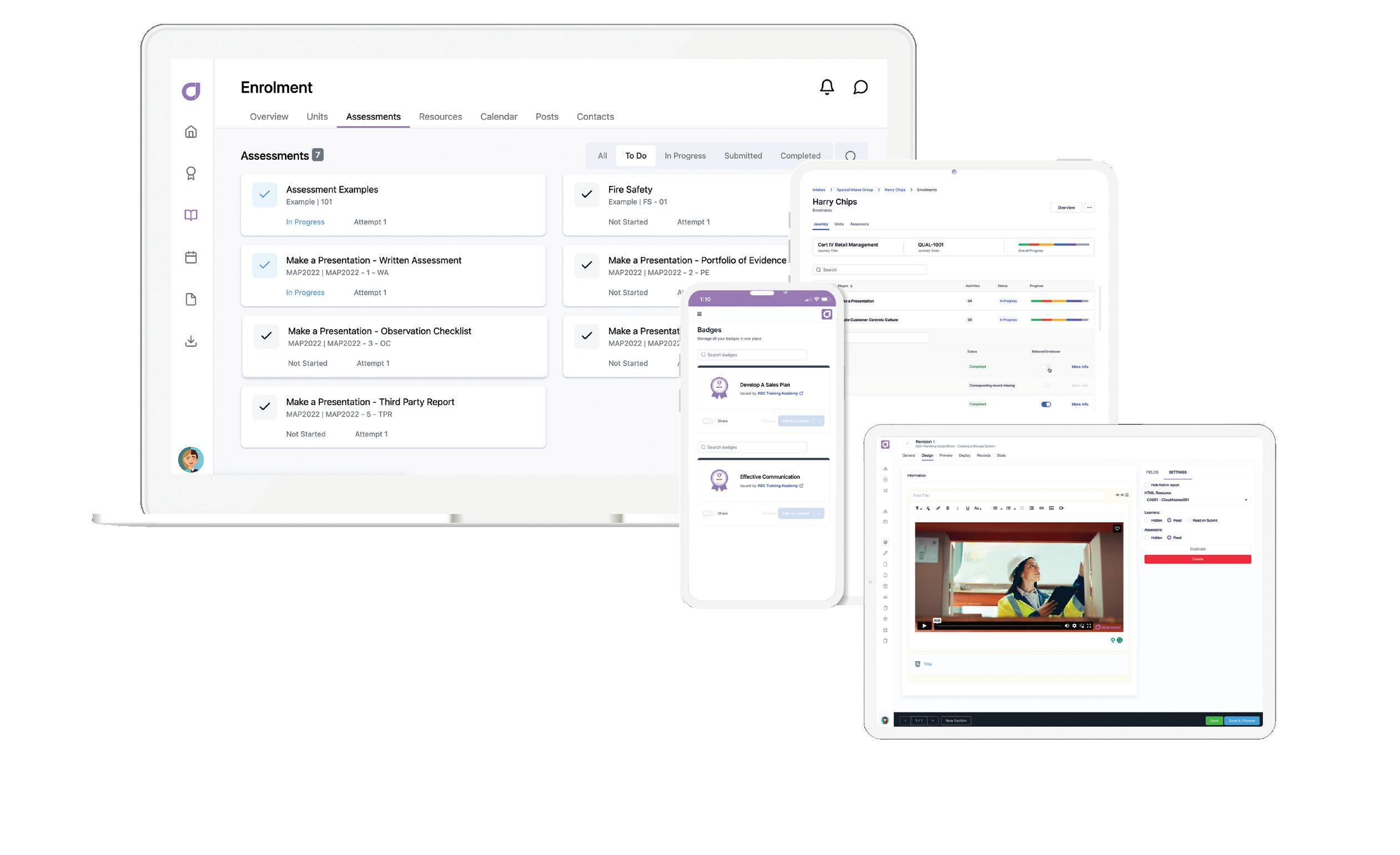The image size is (1400, 855).
Task: Click the Search badges field at top
Action: 752,355
